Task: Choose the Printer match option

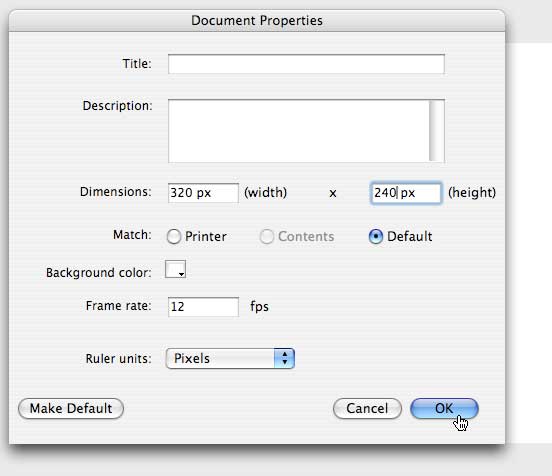Action: (174, 237)
